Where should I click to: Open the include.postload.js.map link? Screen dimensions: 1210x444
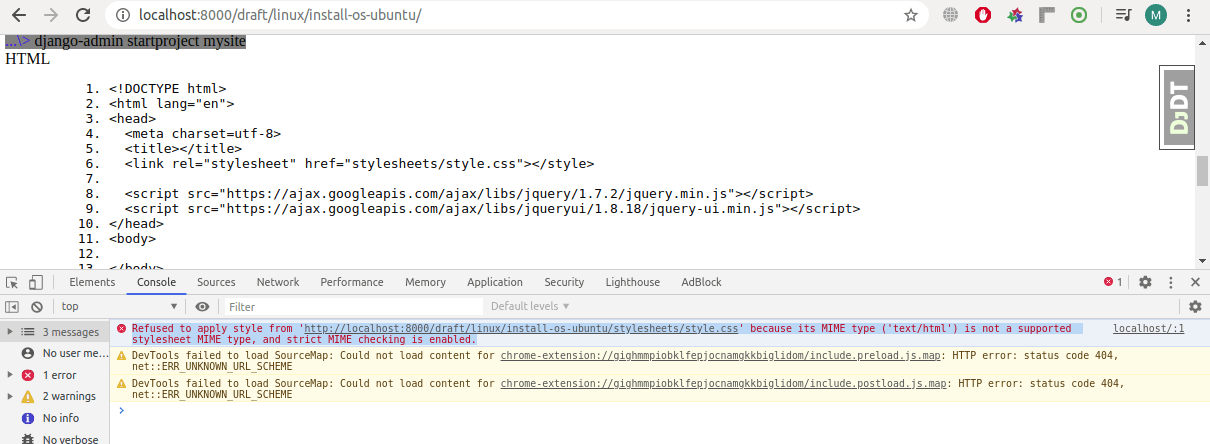pyautogui.click(x=723, y=383)
